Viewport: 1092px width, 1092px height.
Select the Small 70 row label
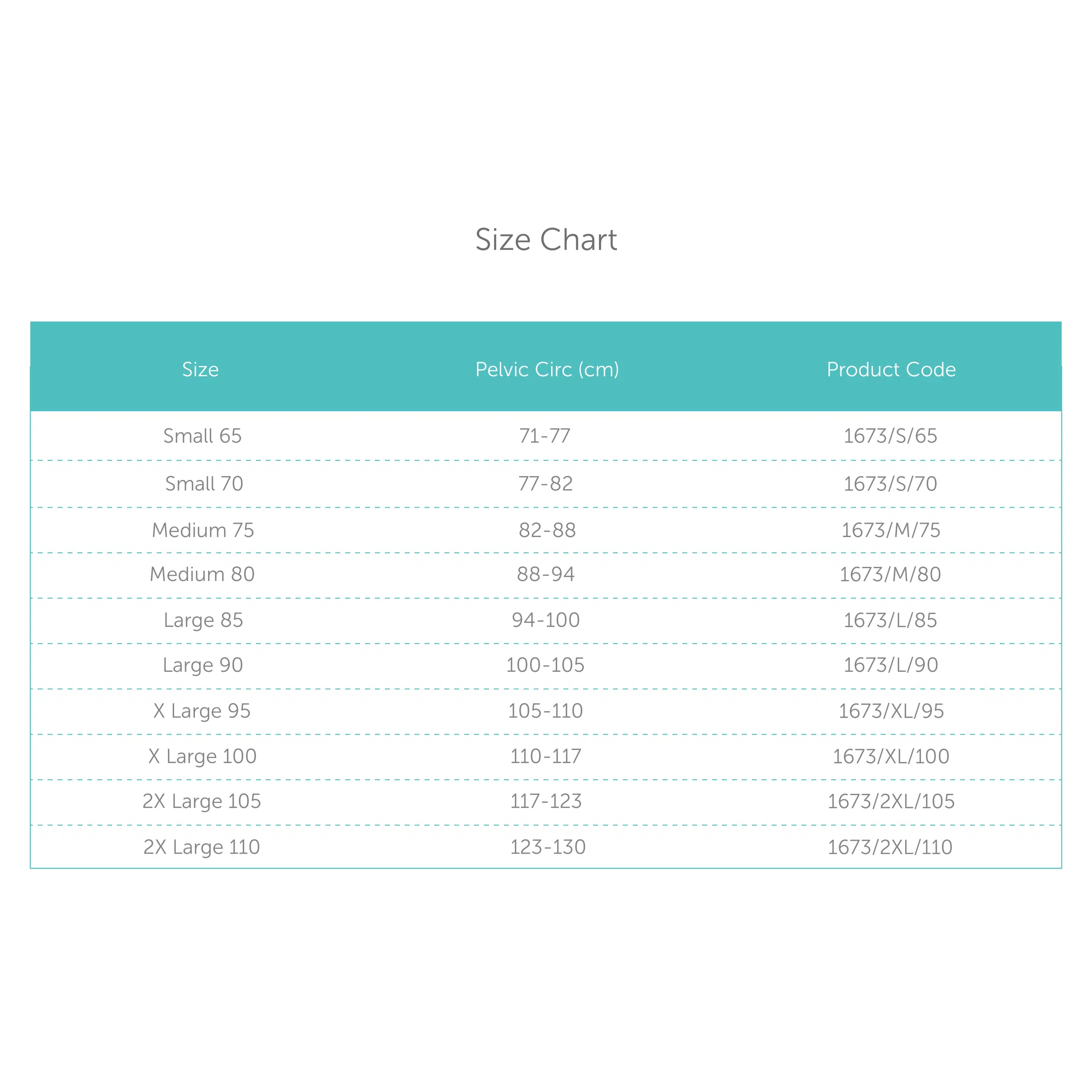[x=204, y=484]
